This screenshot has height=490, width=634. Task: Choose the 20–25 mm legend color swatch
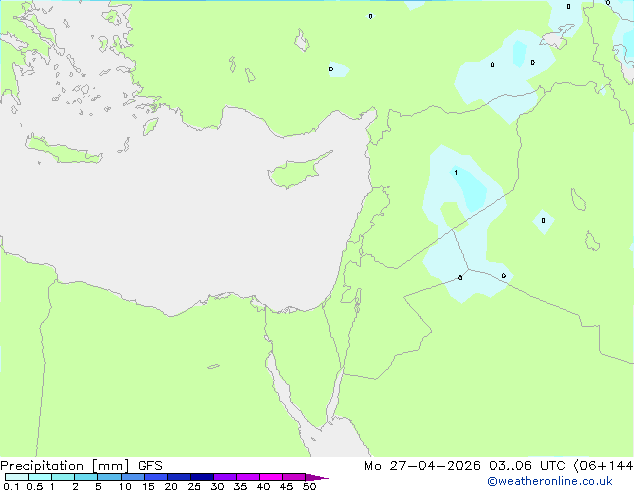179,477
